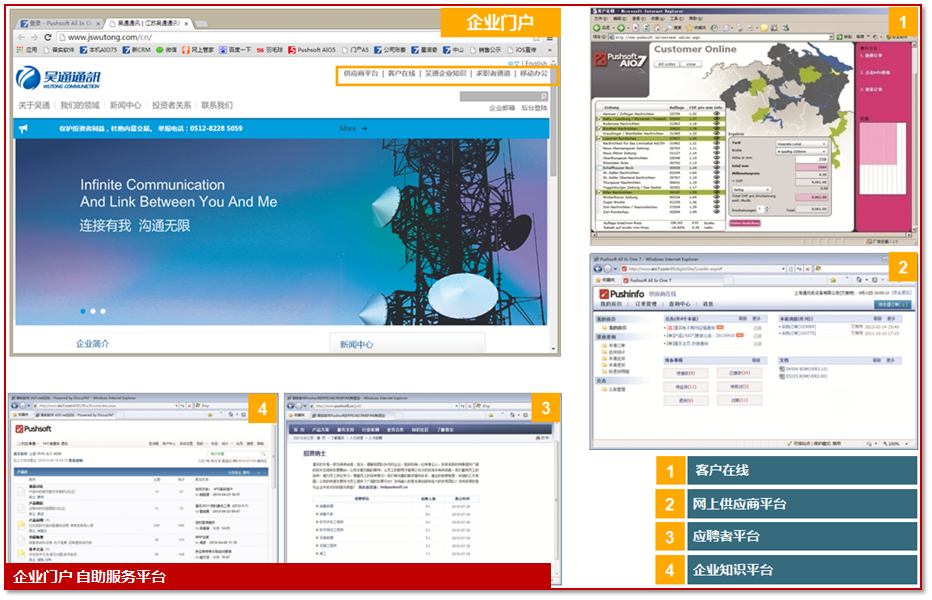This screenshot has height=600, width=932.
Task: Toggle checkbox of Schaffhauser Bock row
Action: [x=600, y=168]
